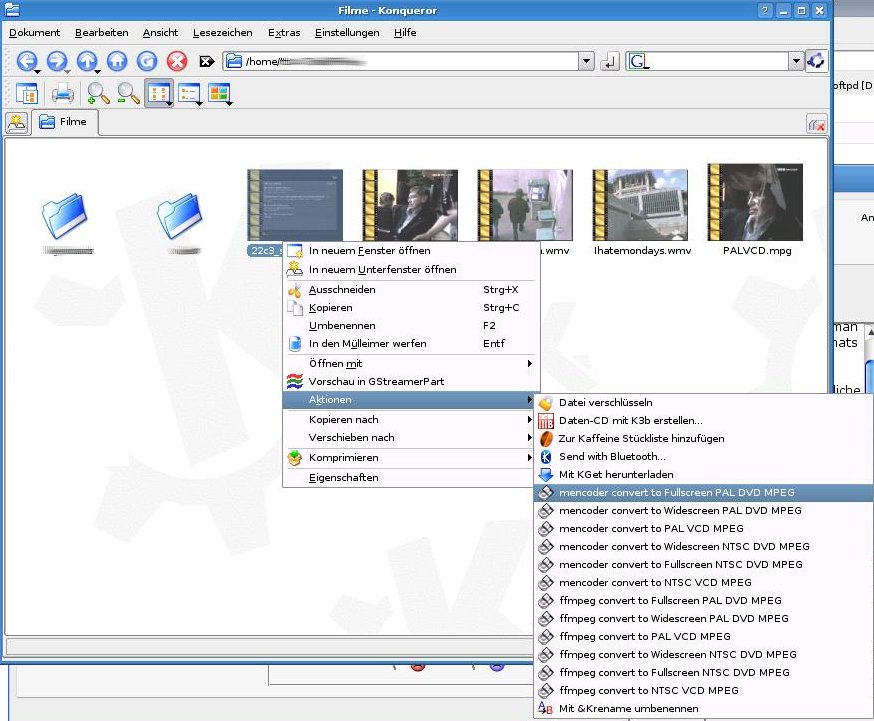This screenshot has width=874, height=721.
Task: Select mencoder convert to Fullscreen PAL DVD
Action: [x=703, y=493]
